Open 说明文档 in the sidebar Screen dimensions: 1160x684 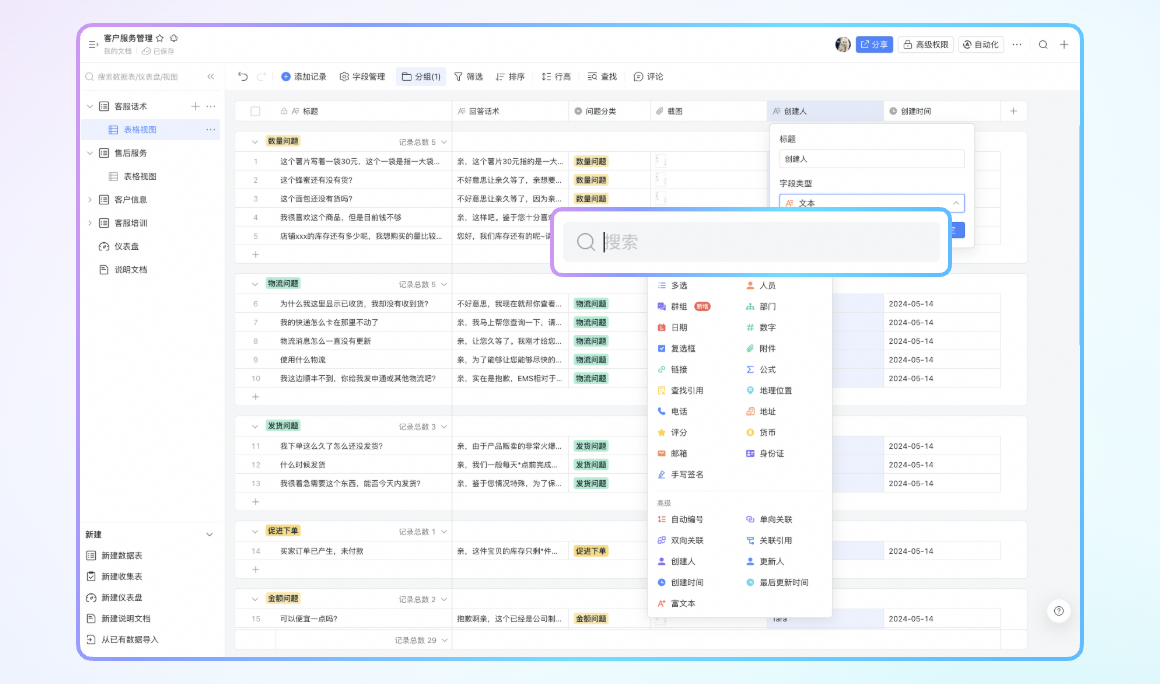pos(124,270)
